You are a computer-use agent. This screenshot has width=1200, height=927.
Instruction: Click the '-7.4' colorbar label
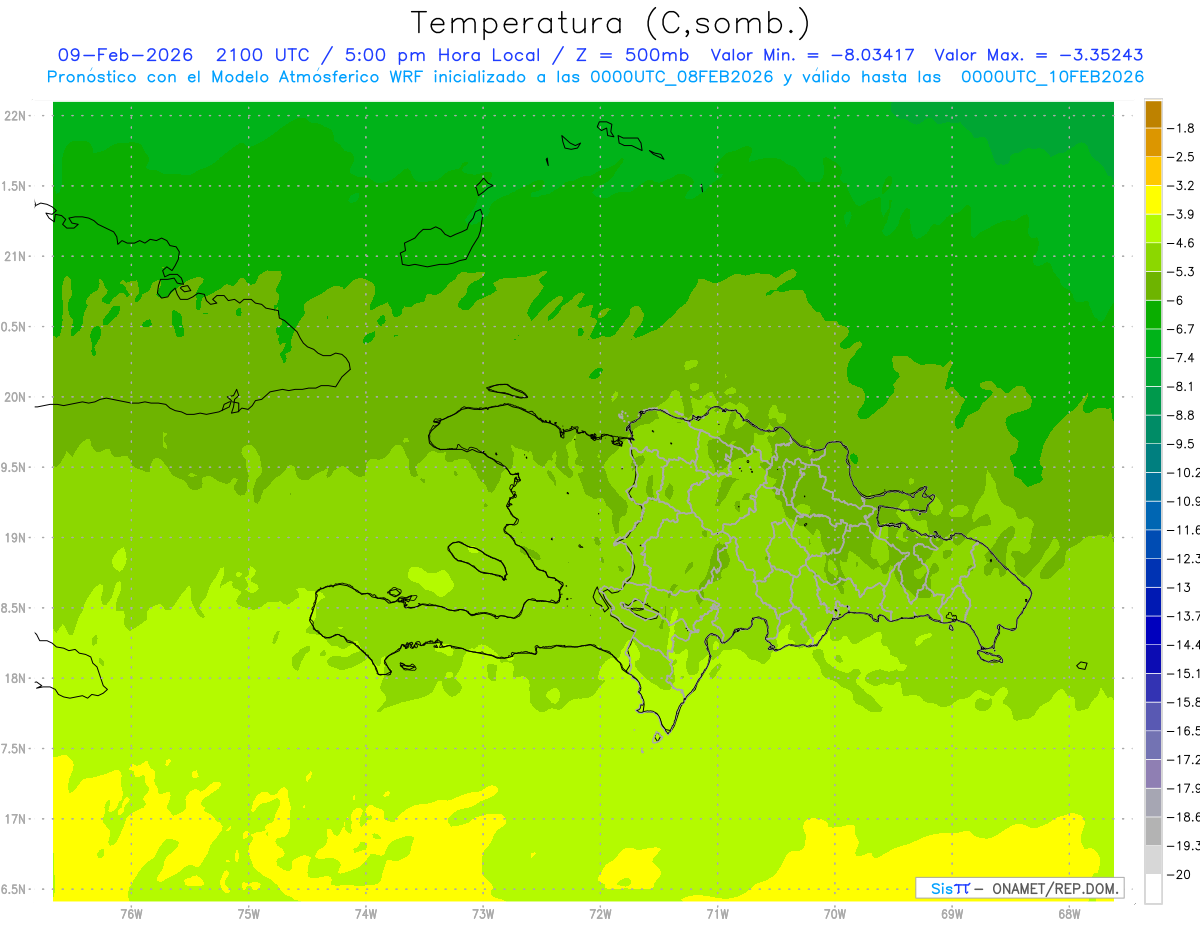pos(1182,357)
